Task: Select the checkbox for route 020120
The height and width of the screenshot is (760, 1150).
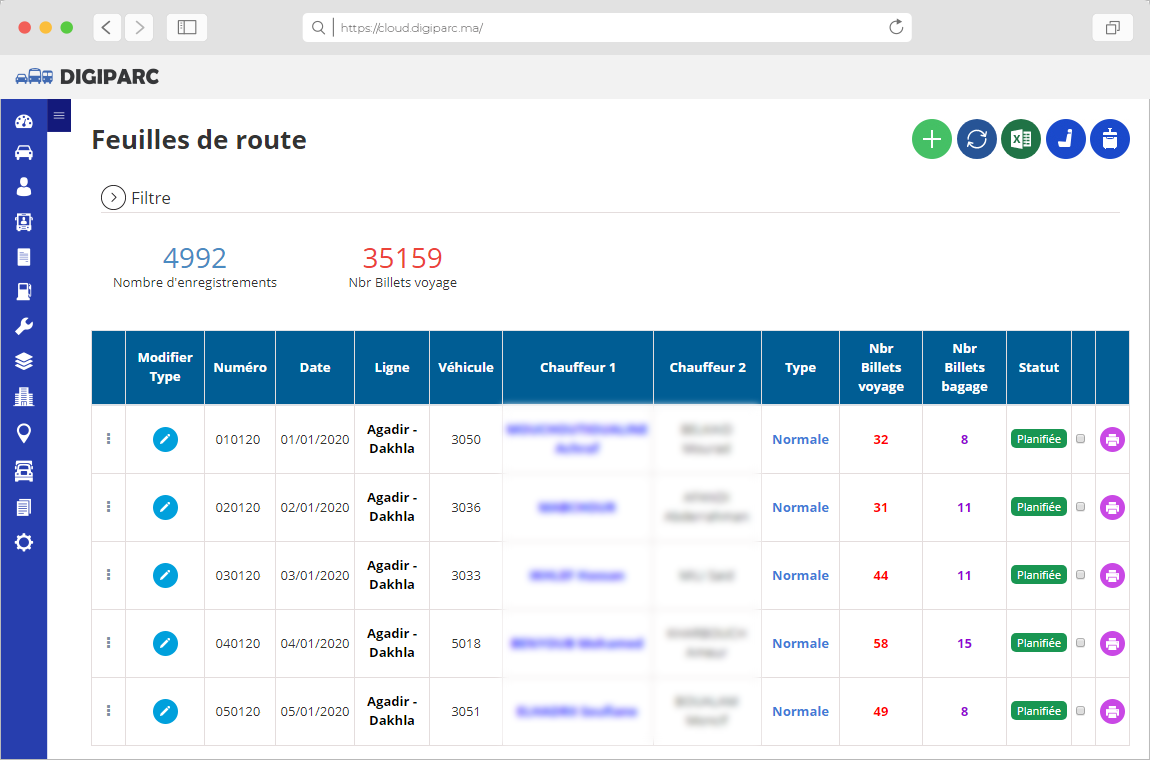Action: 1083,507
